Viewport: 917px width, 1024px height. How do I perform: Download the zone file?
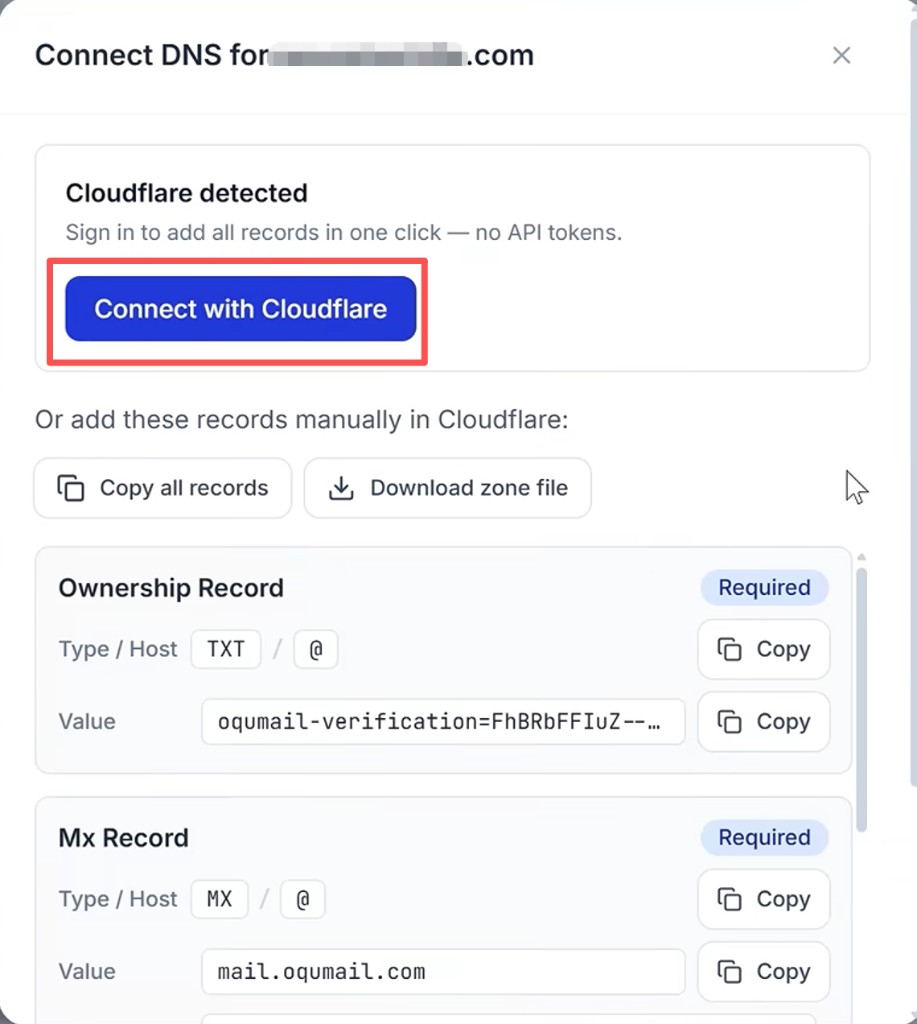447,488
